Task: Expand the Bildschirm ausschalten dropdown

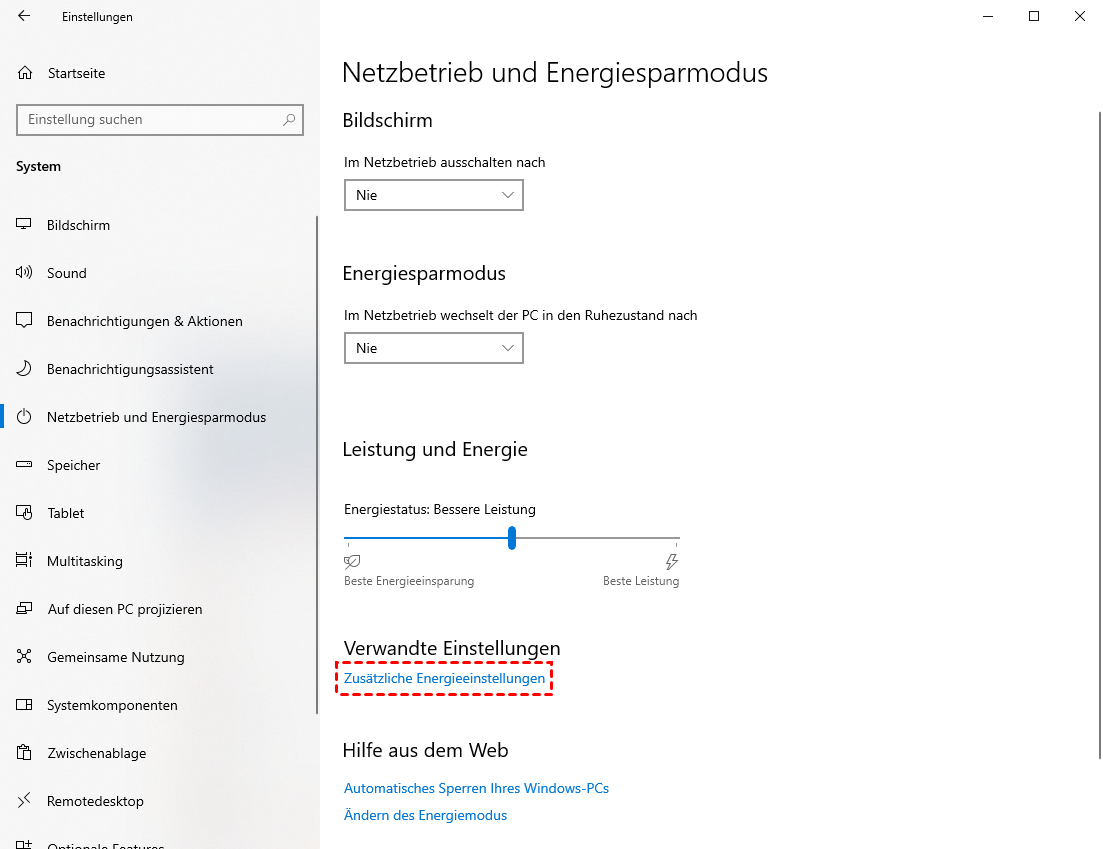Action: point(433,195)
